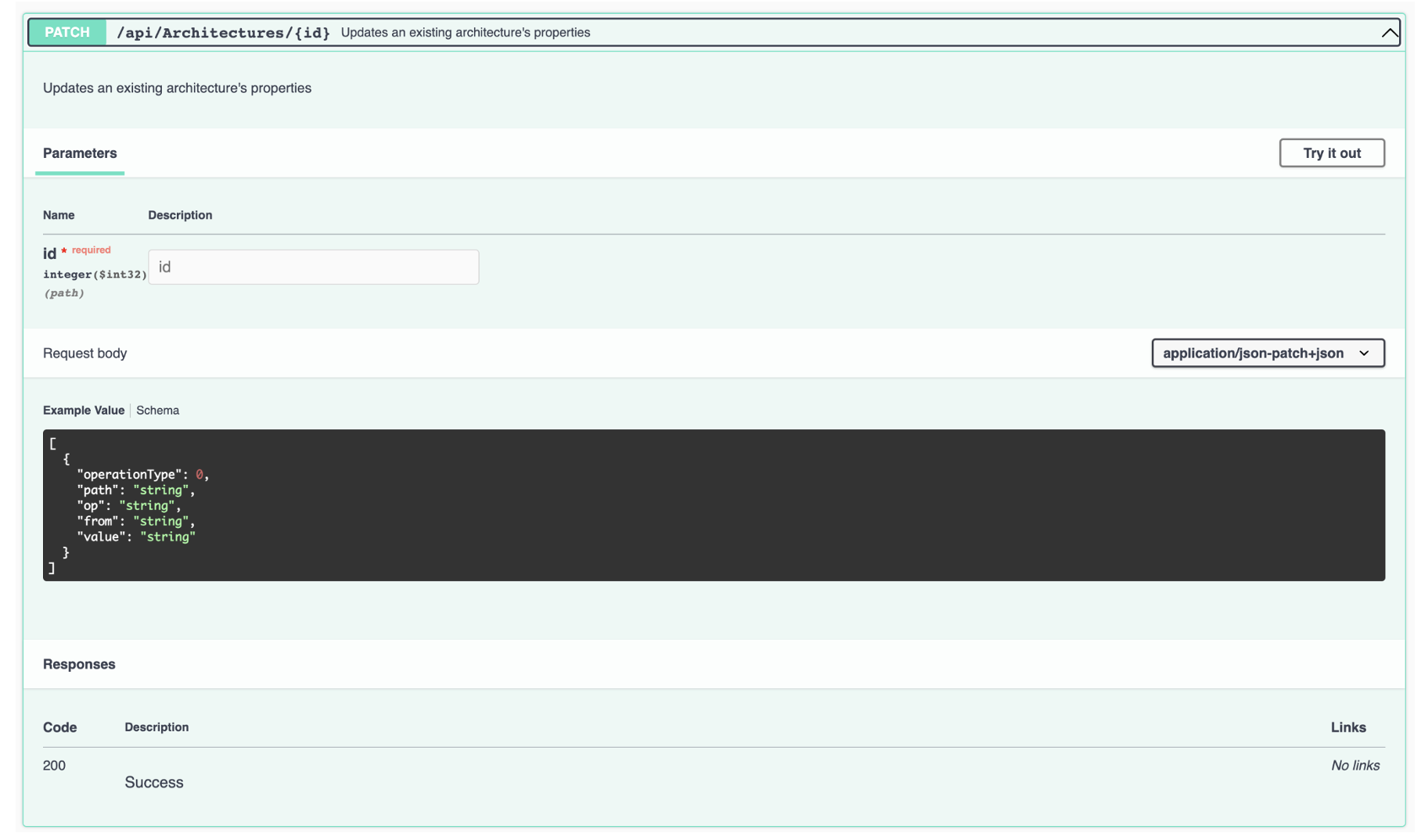The height and width of the screenshot is (840, 1421).
Task: Select the 200 response code row
Action: click(x=54, y=765)
